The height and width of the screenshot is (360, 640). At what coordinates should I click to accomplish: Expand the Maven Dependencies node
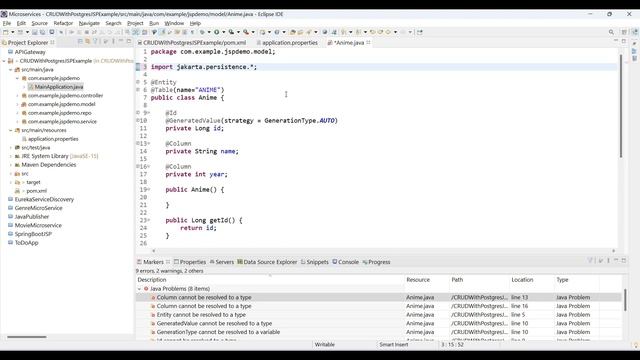[11, 165]
